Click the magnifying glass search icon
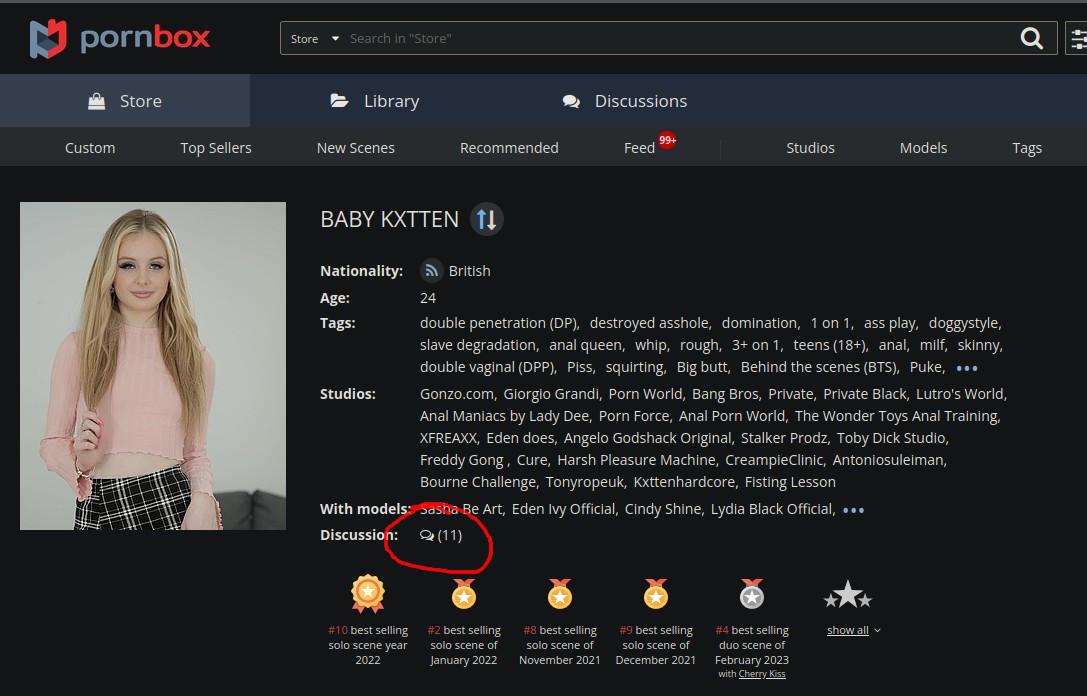 [x=1031, y=39]
